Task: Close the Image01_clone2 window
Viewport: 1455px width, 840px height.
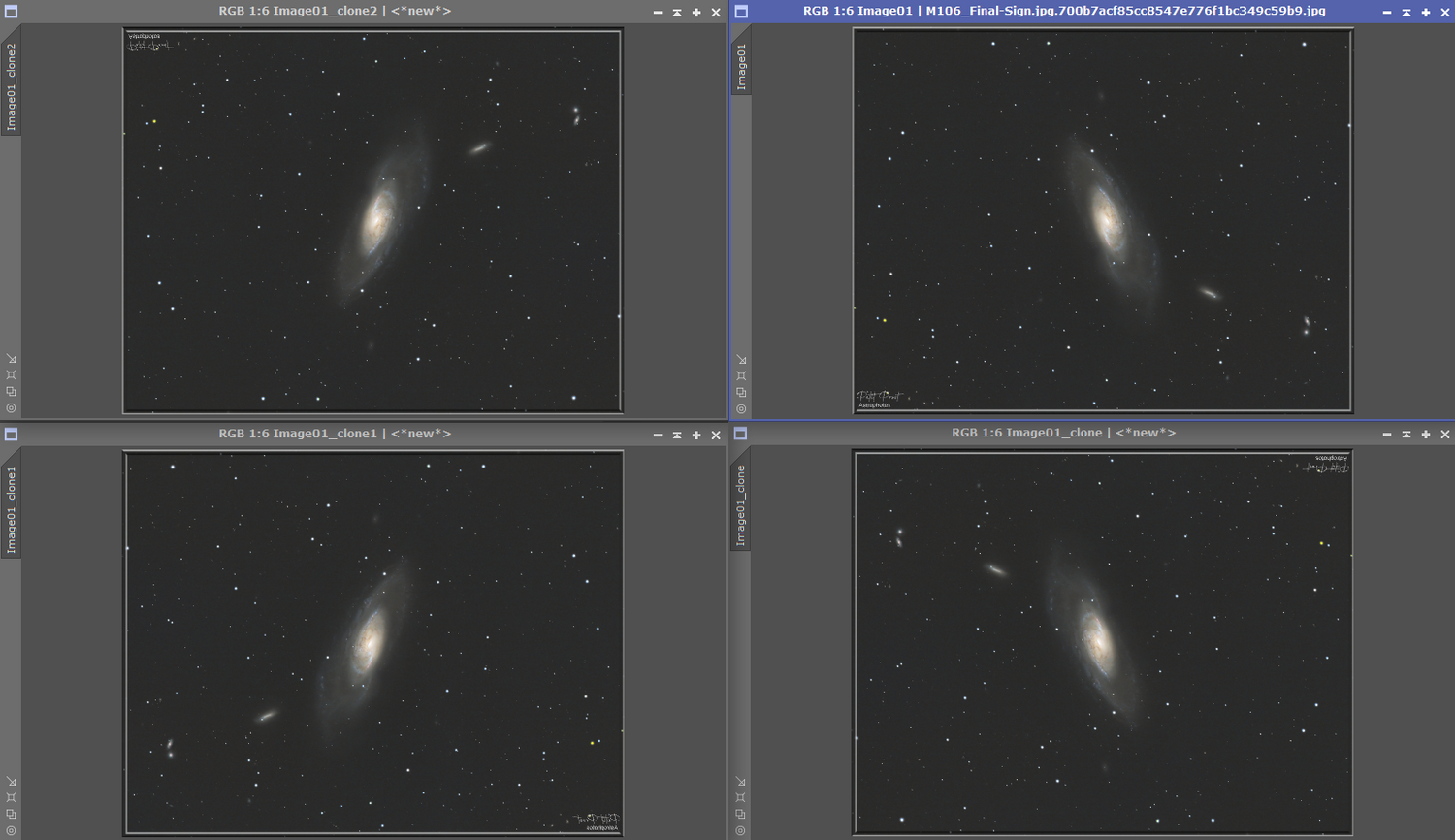Action: tap(716, 13)
